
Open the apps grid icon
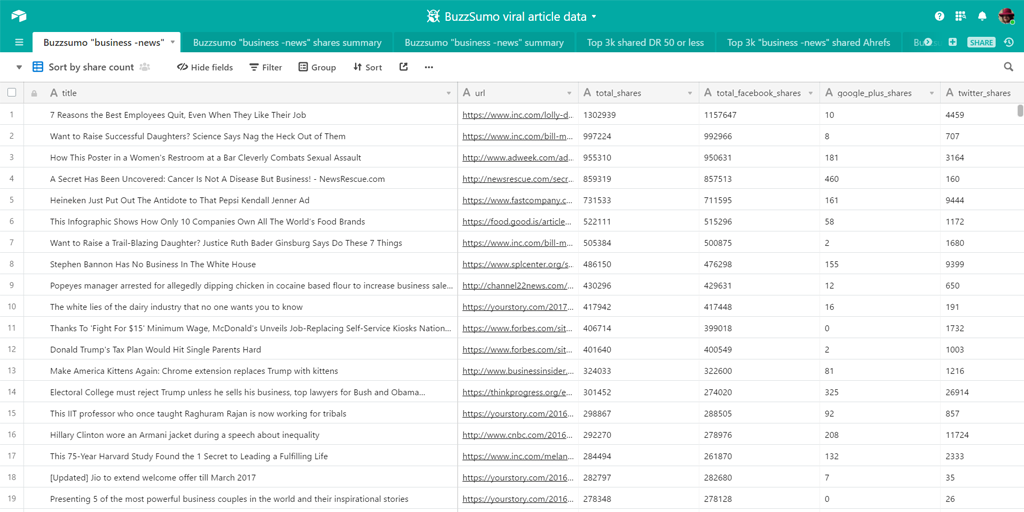960,16
